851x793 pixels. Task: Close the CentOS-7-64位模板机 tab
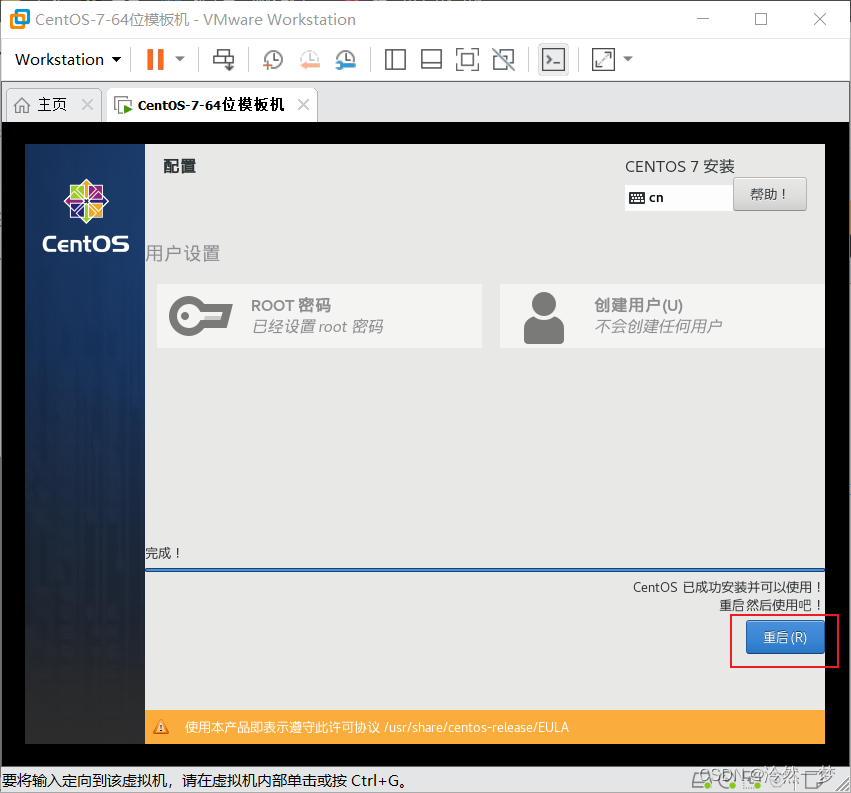pyautogui.click(x=303, y=105)
